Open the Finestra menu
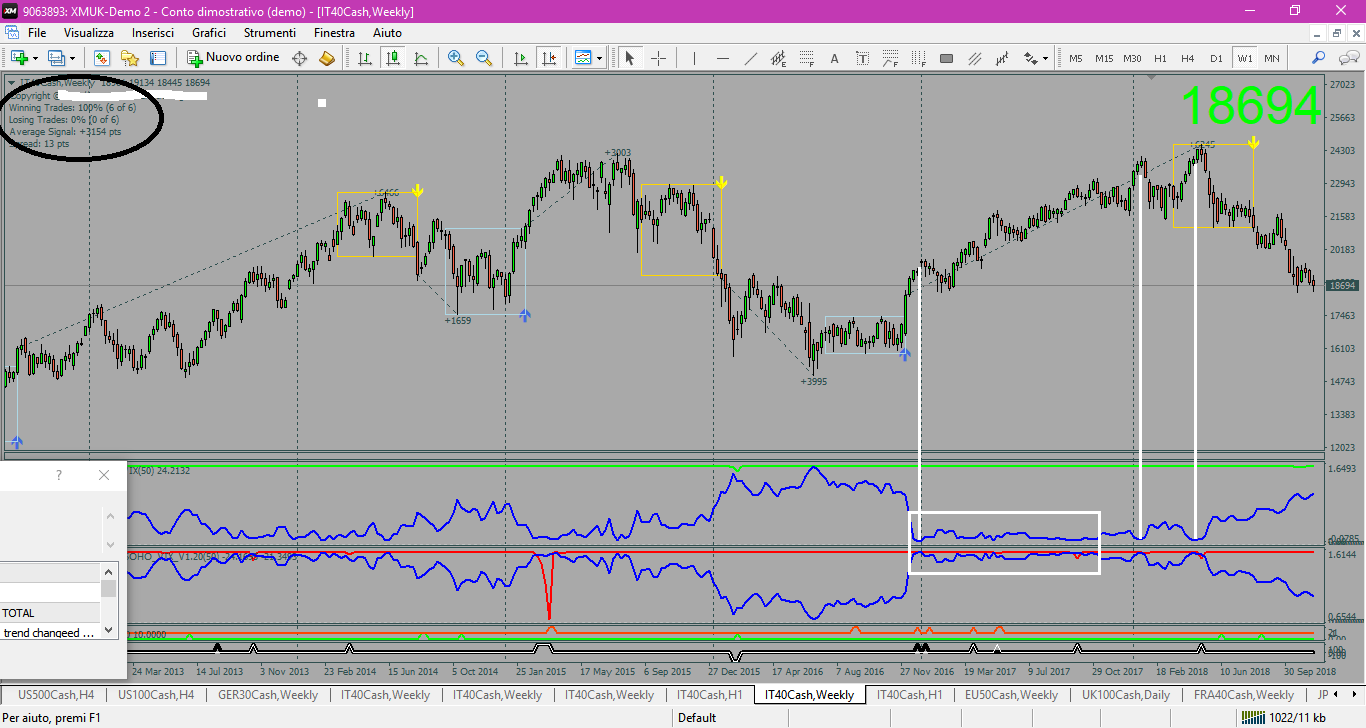The image size is (1366, 728). pos(334,33)
